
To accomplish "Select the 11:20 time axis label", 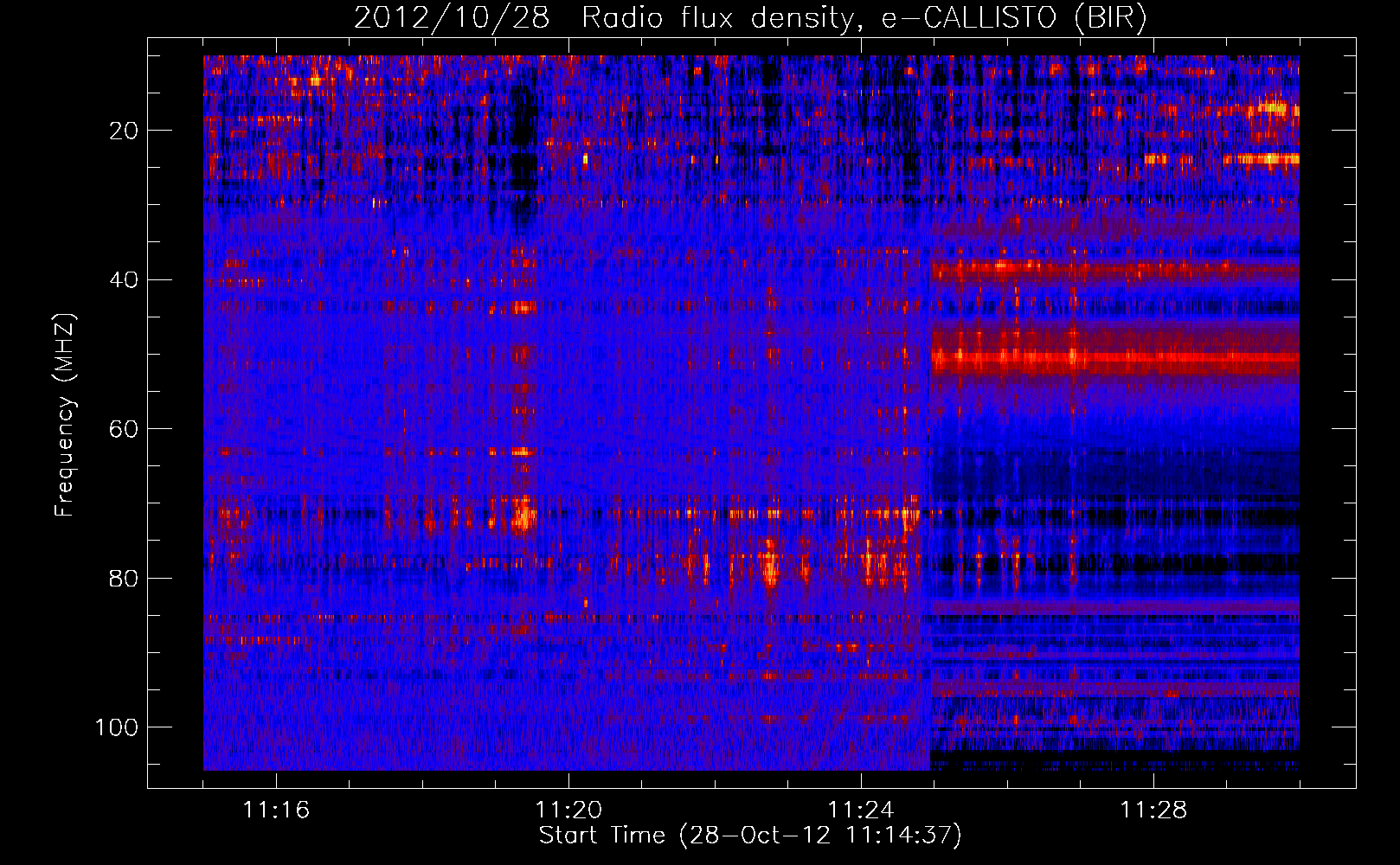I will click(568, 810).
